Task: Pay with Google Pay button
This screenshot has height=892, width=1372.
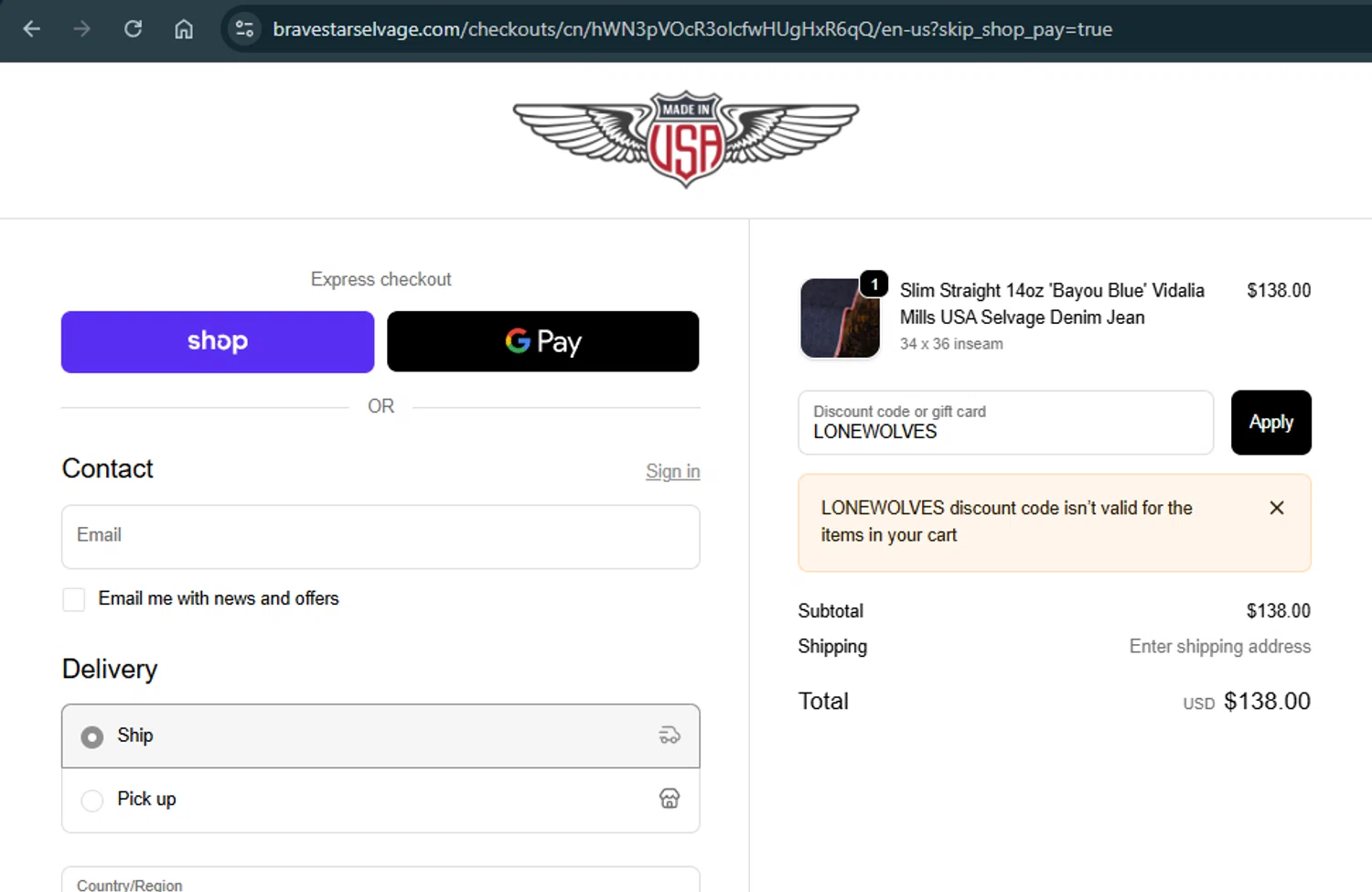Action: pos(543,341)
